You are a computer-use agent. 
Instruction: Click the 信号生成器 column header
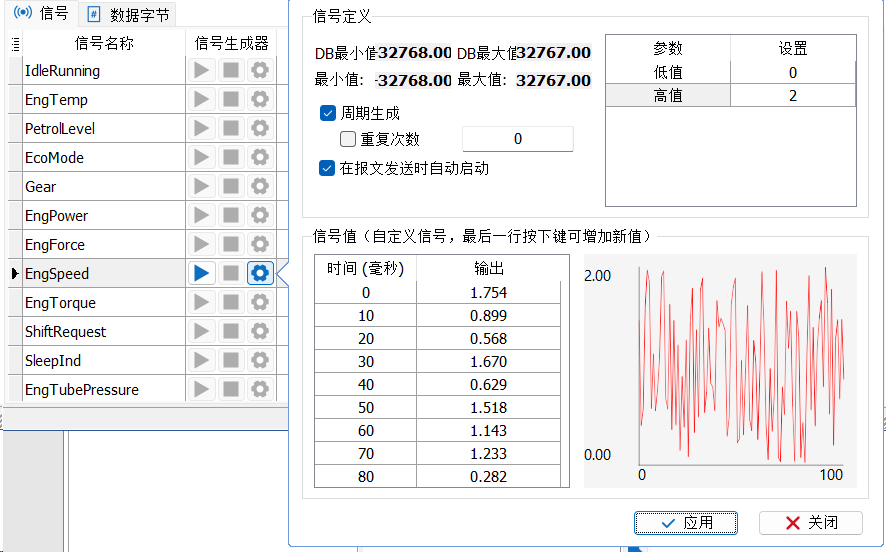point(232,44)
